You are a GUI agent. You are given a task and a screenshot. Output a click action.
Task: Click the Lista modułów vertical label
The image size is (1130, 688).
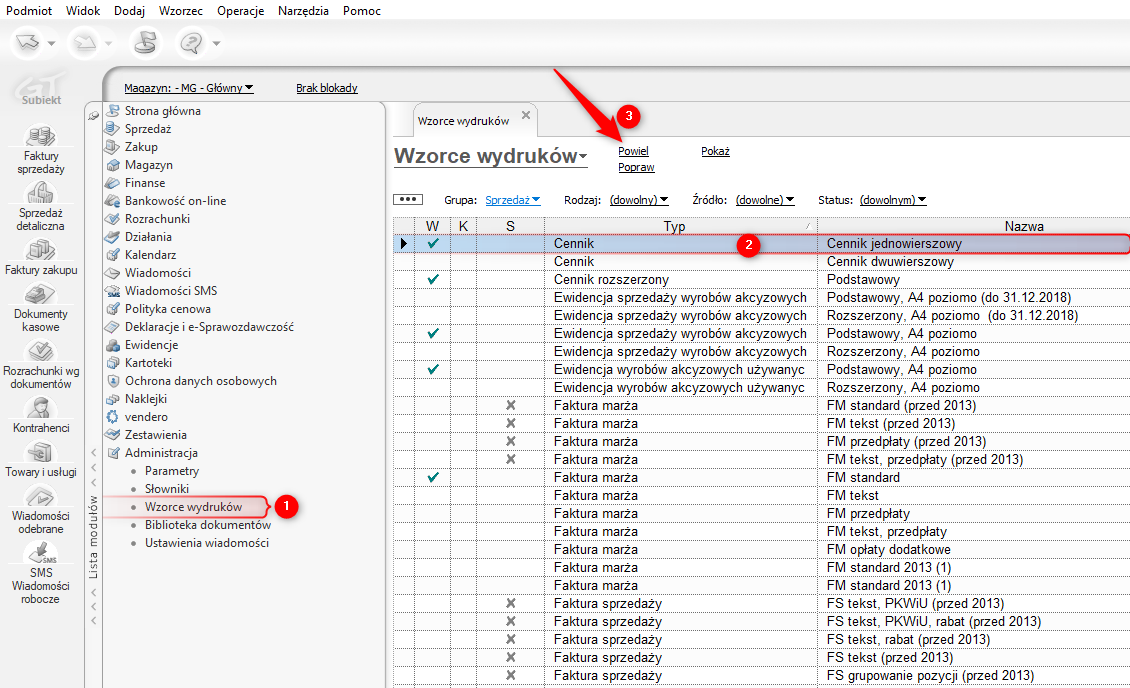tap(93, 537)
